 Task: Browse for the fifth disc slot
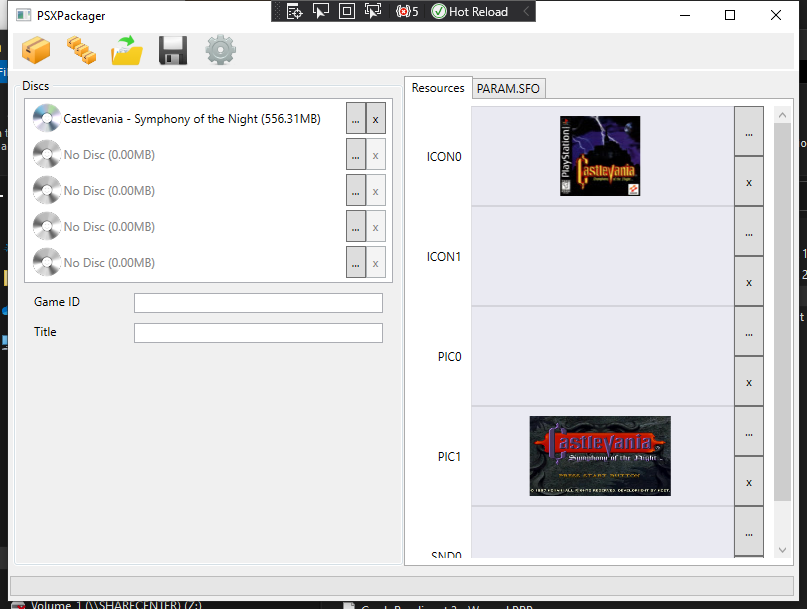click(356, 263)
